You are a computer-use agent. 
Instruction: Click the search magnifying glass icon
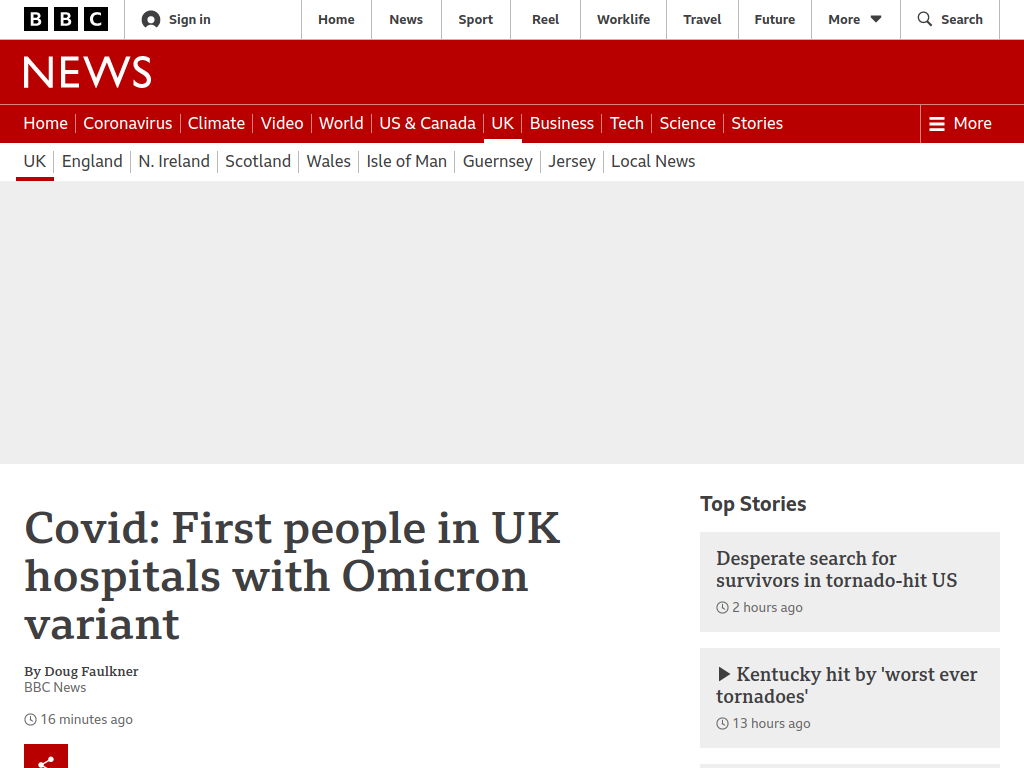coord(925,19)
